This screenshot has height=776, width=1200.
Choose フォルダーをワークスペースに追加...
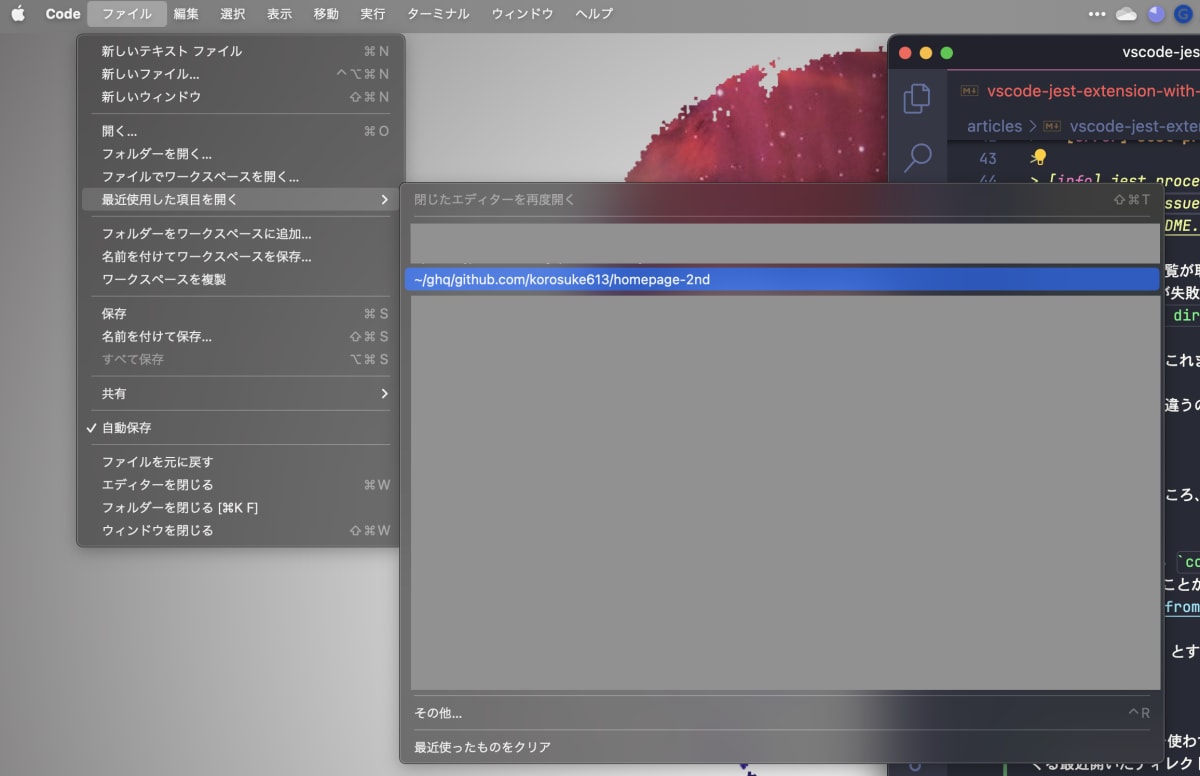tap(240, 234)
